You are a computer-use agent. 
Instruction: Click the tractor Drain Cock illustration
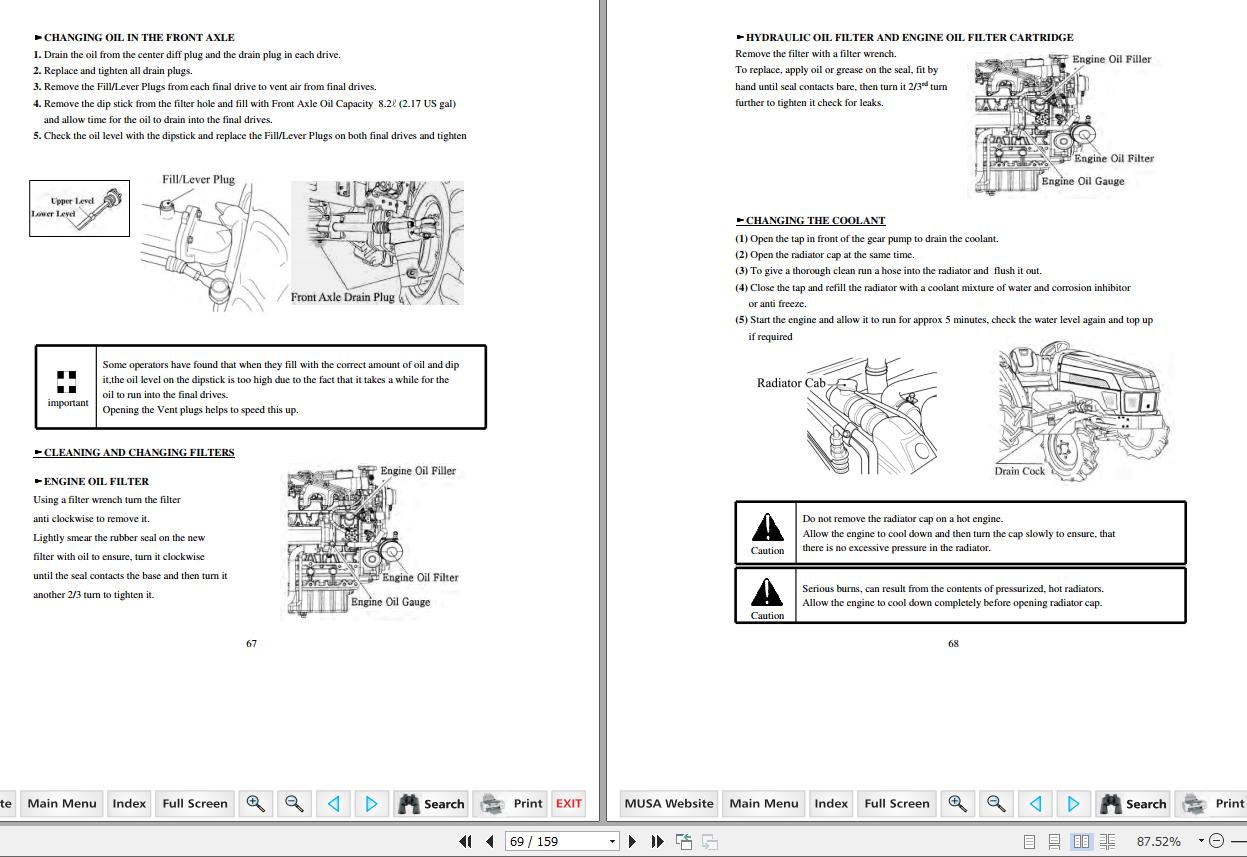(x=1082, y=411)
